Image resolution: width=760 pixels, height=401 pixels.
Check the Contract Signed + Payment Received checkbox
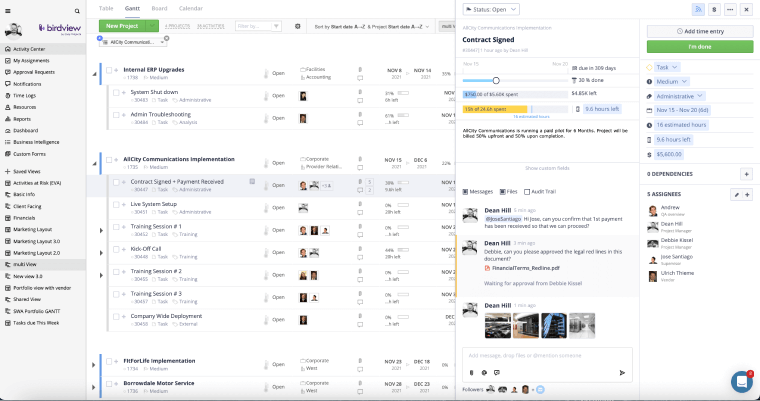(x=116, y=182)
